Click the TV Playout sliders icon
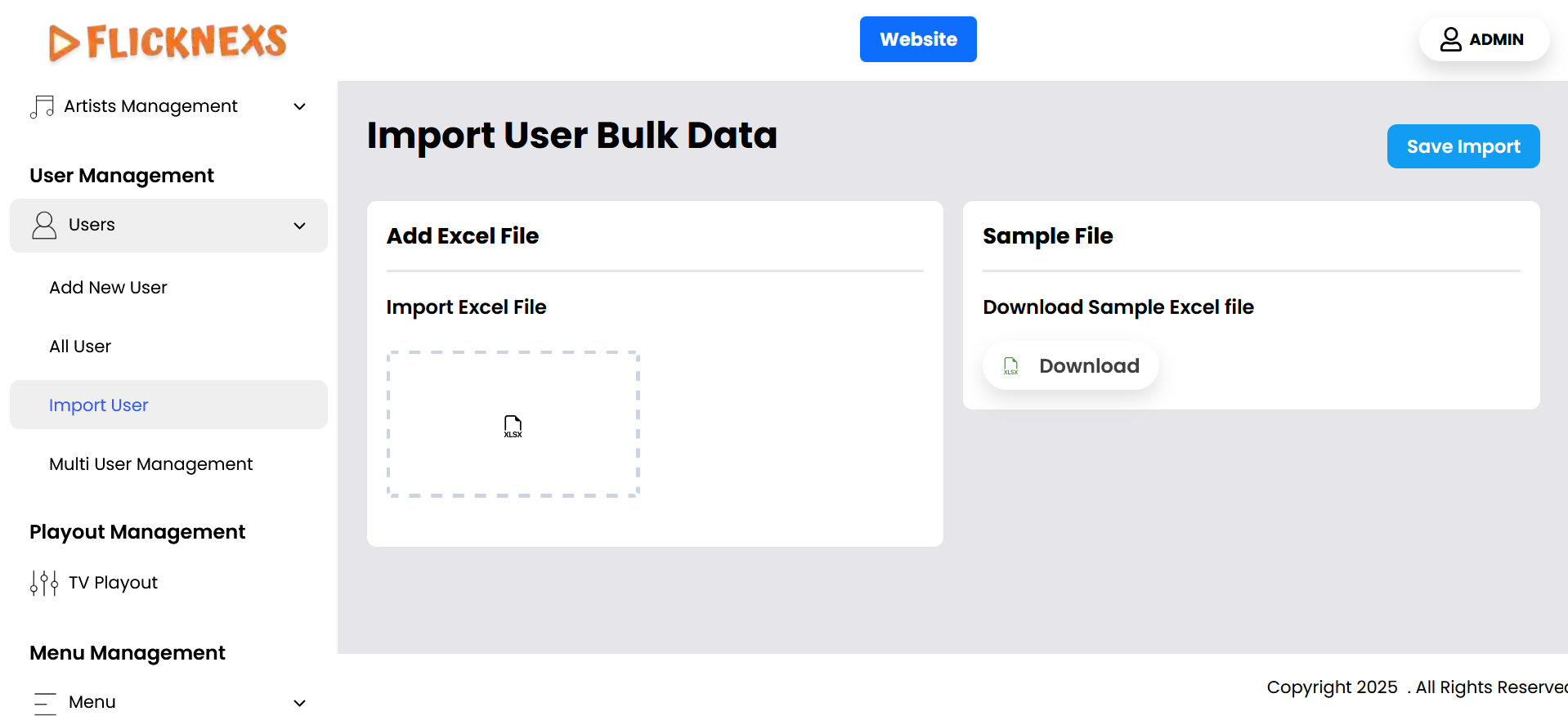 [44, 583]
